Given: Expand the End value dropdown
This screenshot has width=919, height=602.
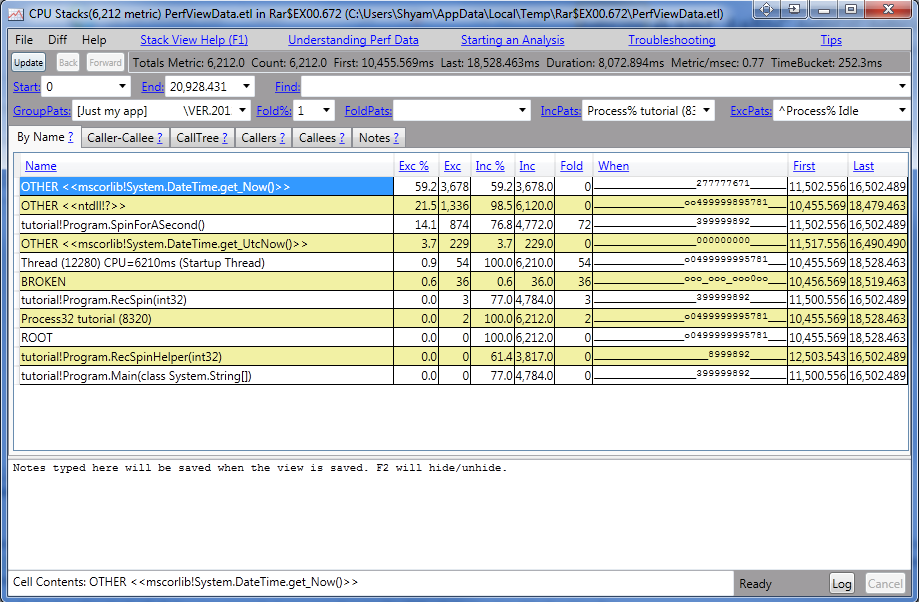Looking at the screenshot, I should (x=246, y=87).
